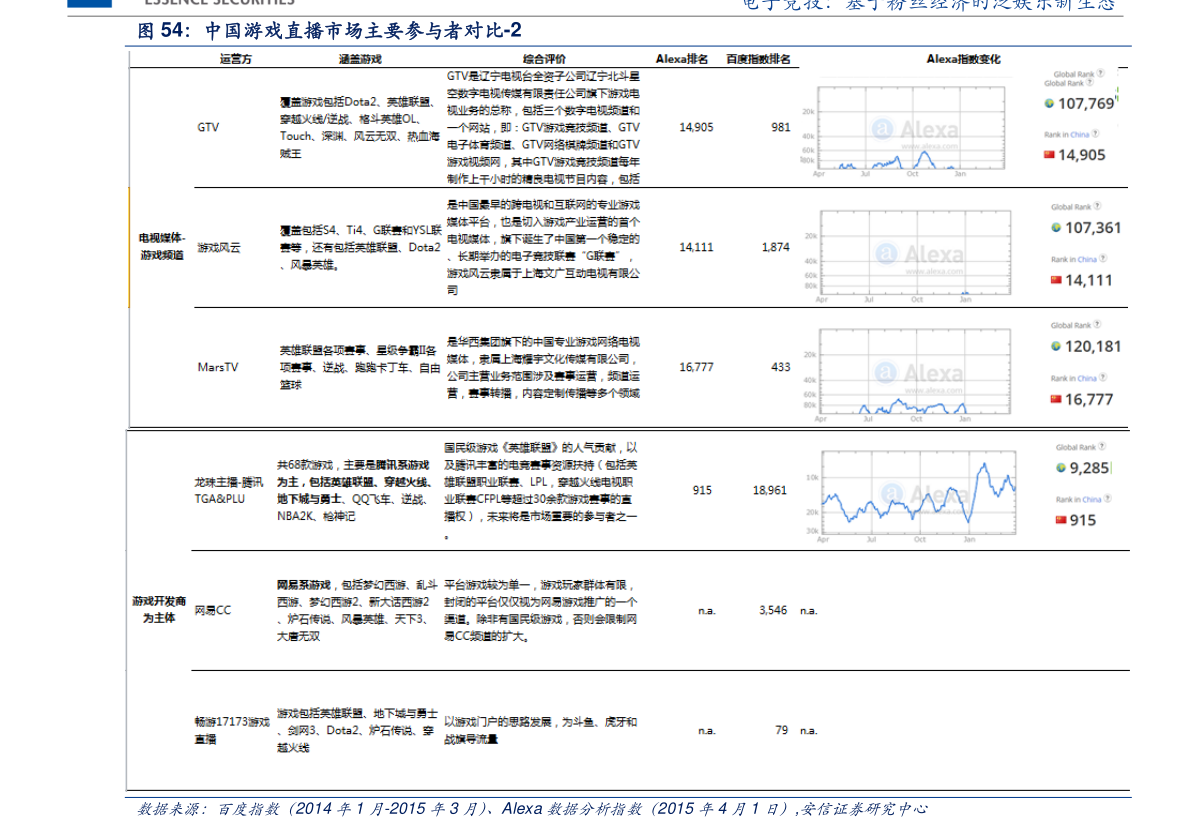Click the China flag icon beside large 14,905
Screen dimensions: 1191x837
(x=1050, y=155)
